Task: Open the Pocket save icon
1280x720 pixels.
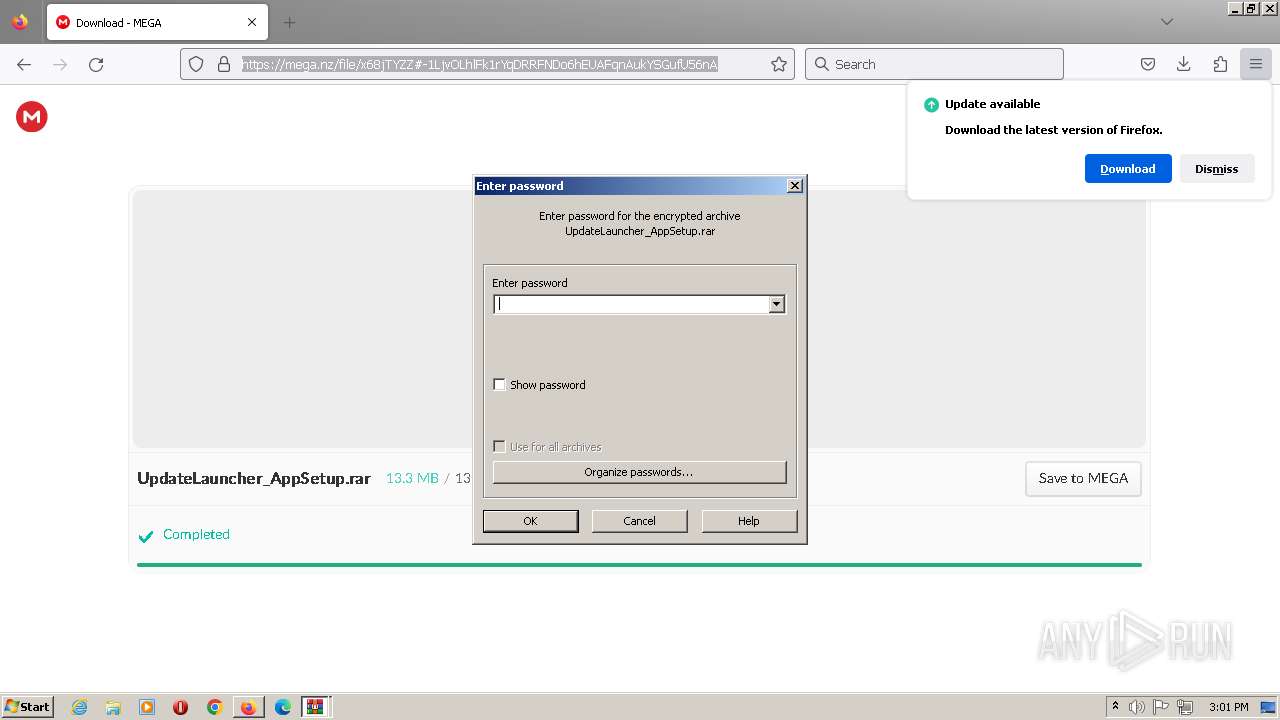Action: pos(1148,64)
